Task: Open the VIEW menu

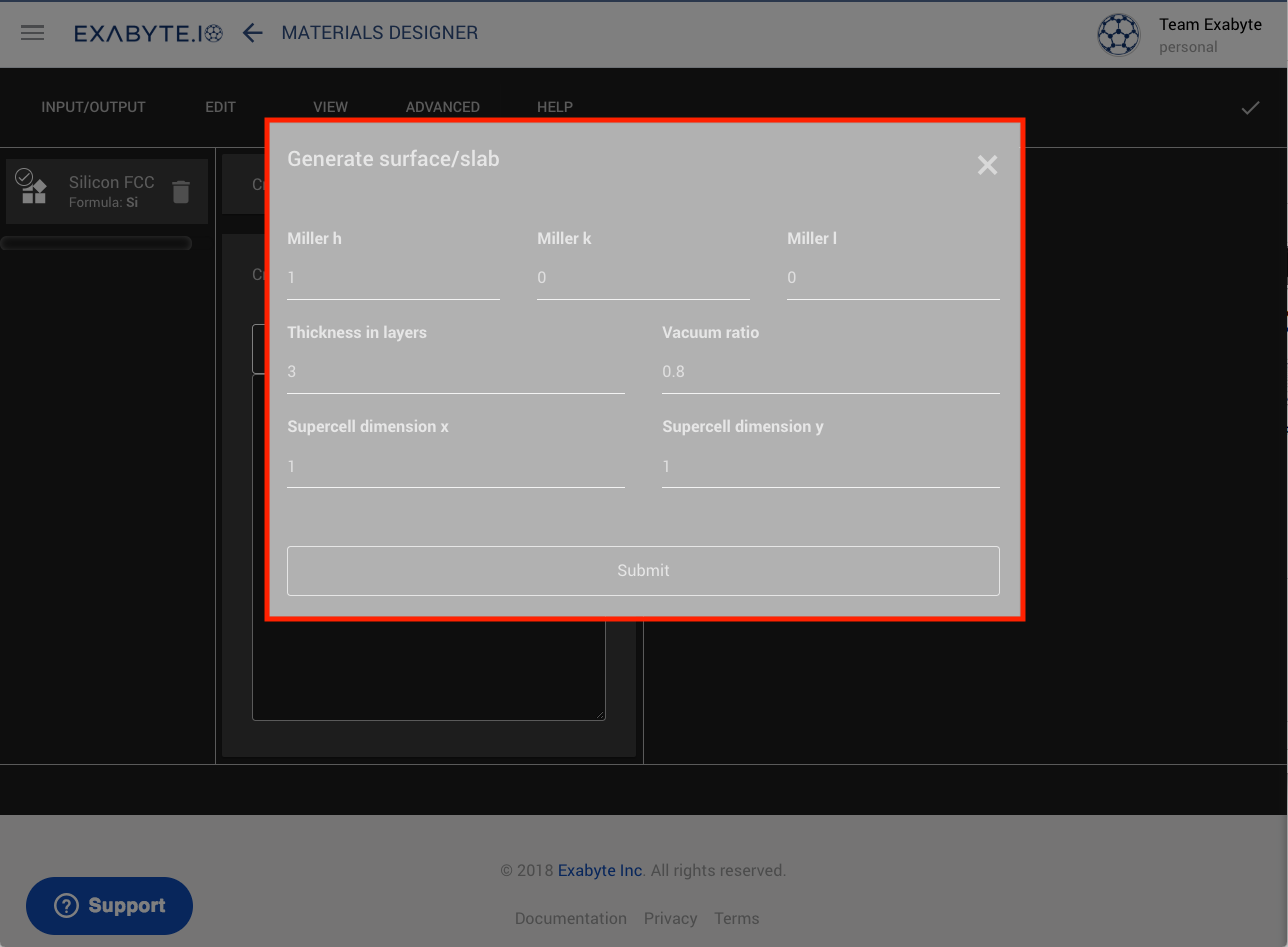Action: click(x=330, y=107)
